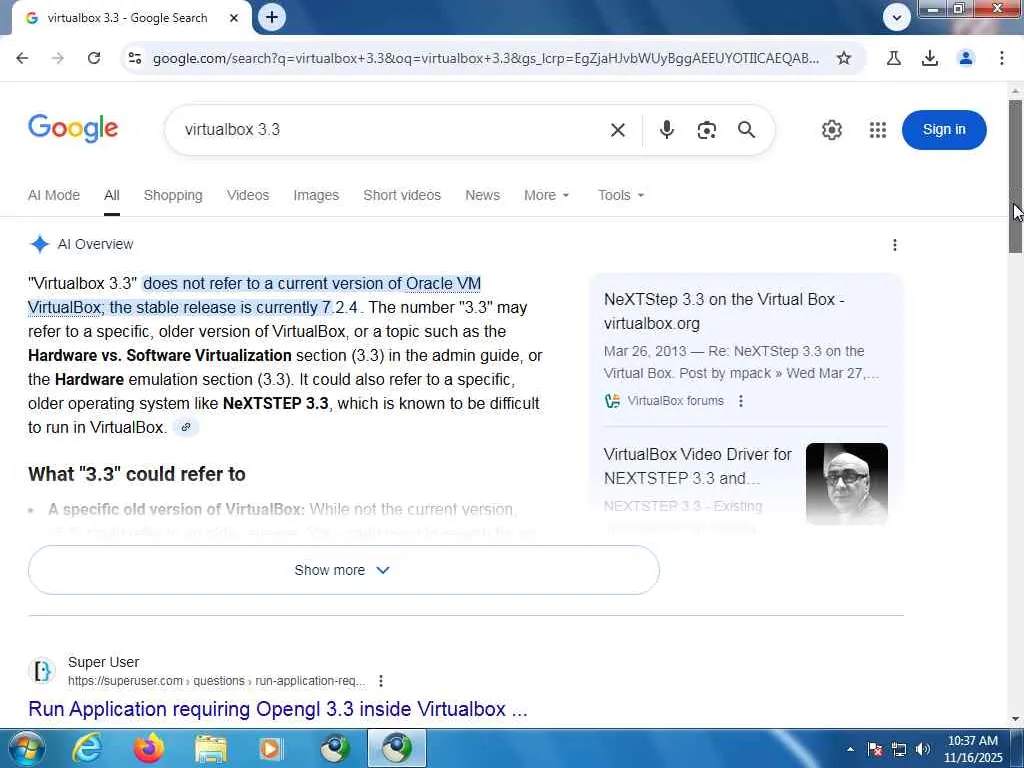Open the volume speaker tray icon

[923, 749]
